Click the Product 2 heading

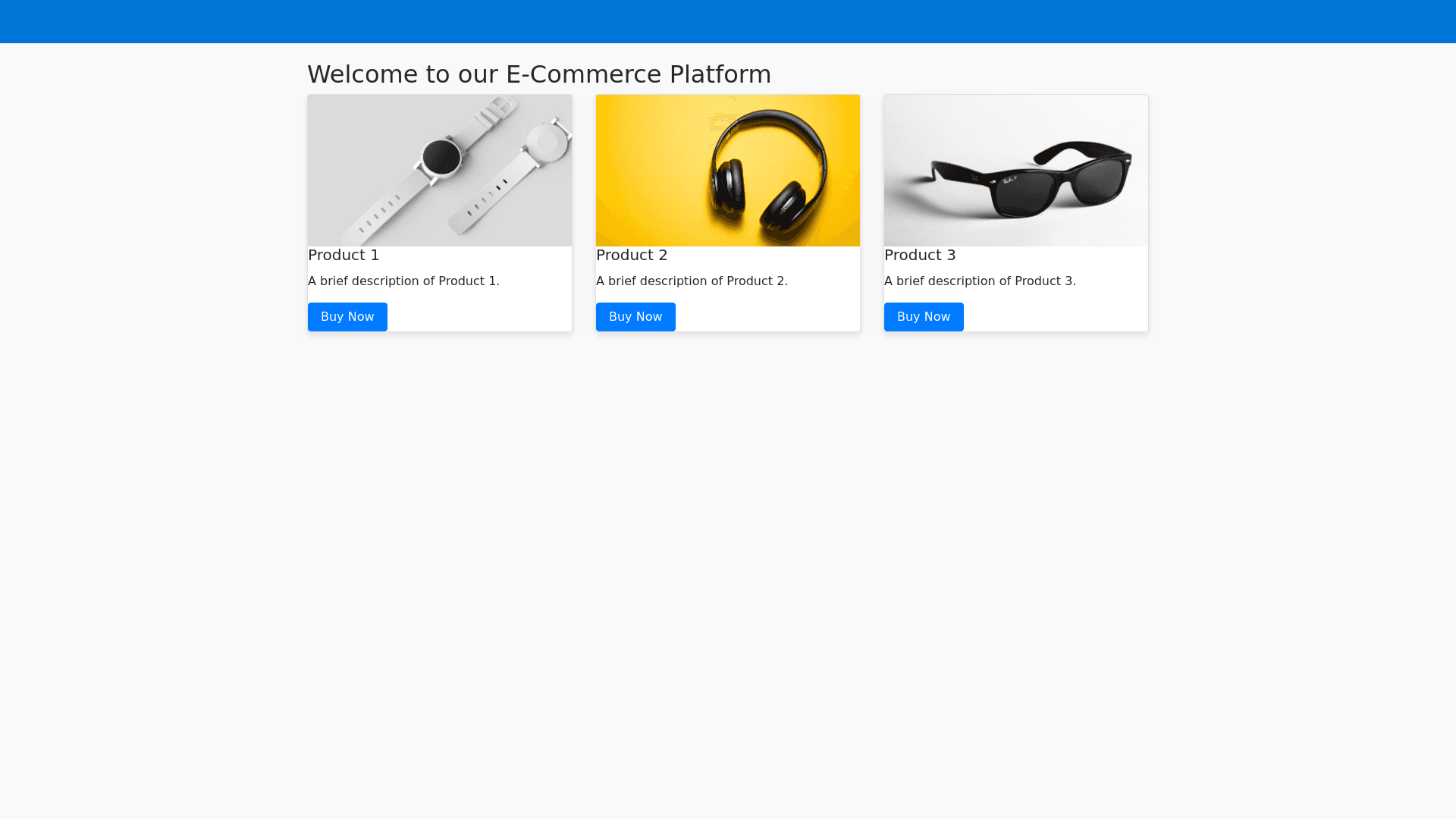[x=632, y=256]
